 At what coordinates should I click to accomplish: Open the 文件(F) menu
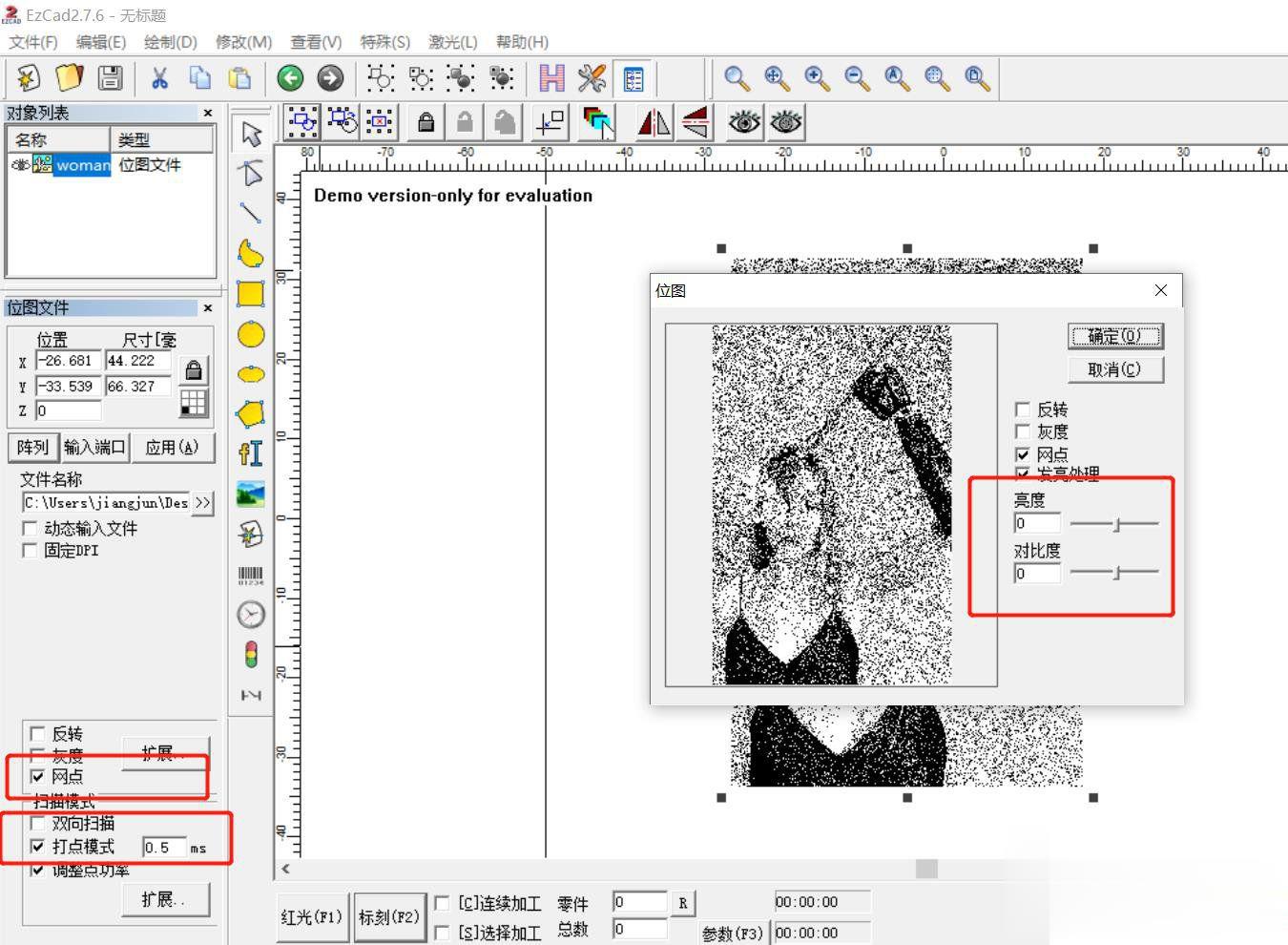(33, 42)
